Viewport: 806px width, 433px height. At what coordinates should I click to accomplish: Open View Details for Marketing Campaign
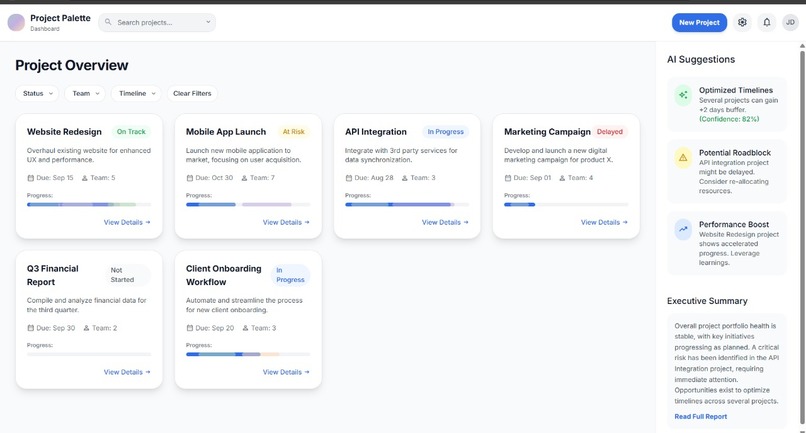(x=604, y=222)
